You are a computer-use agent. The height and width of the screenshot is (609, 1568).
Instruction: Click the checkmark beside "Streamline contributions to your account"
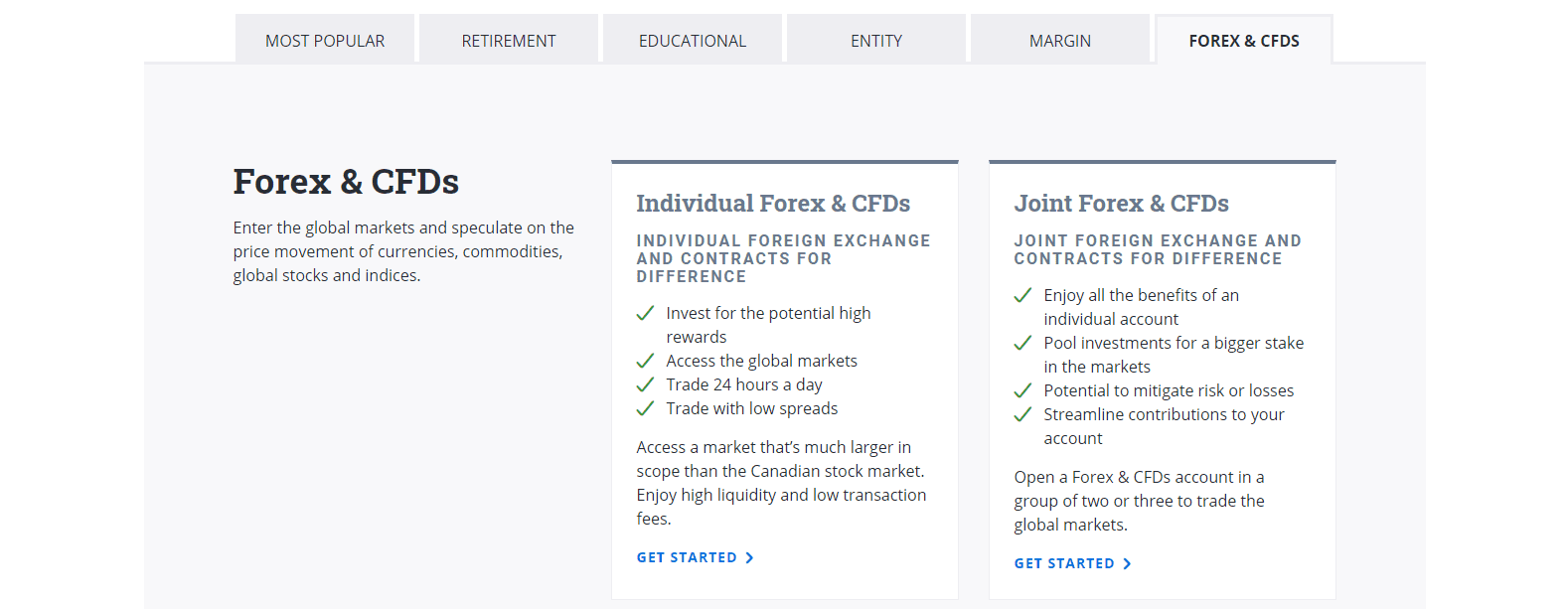[1022, 414]
